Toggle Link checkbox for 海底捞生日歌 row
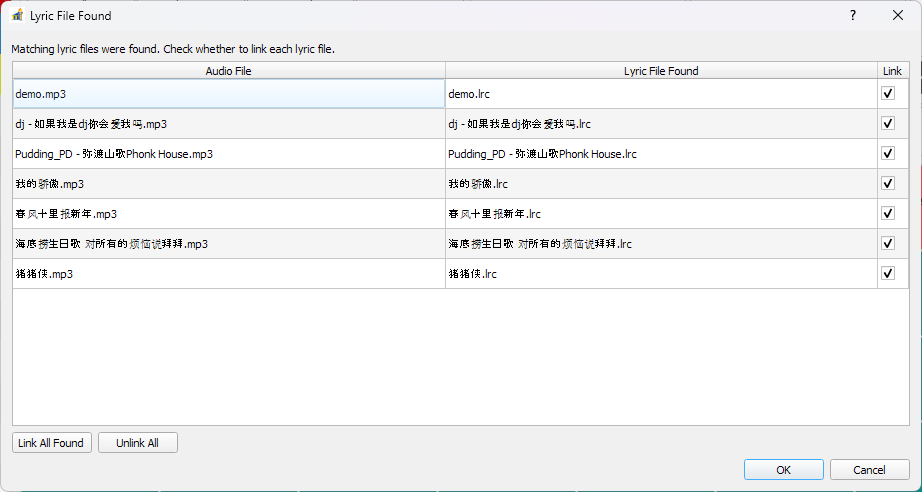This screenshot has width=922, height=492. click(x=887, y=243)
